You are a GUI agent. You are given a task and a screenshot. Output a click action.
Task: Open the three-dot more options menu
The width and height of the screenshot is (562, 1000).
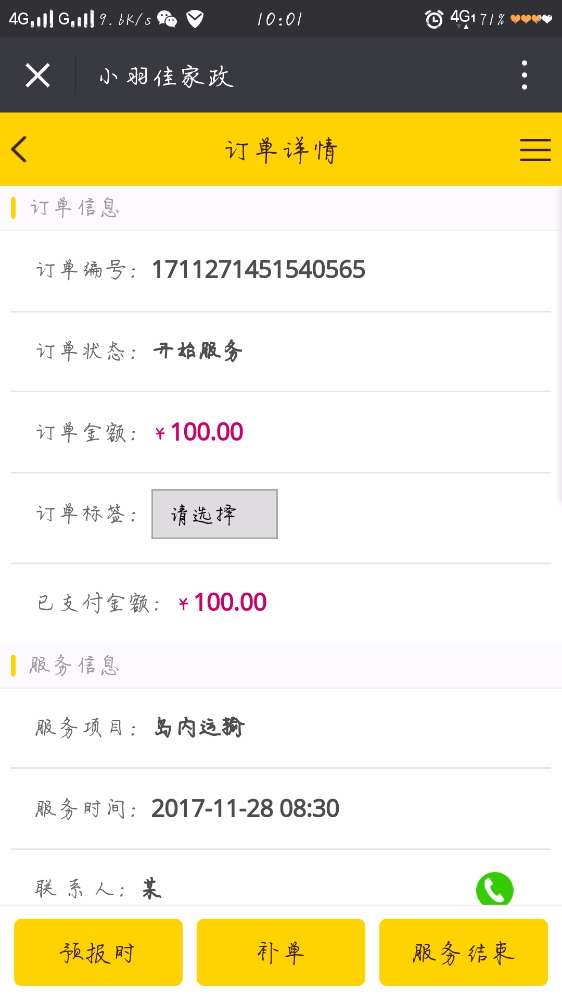click(x=524, y=75)
